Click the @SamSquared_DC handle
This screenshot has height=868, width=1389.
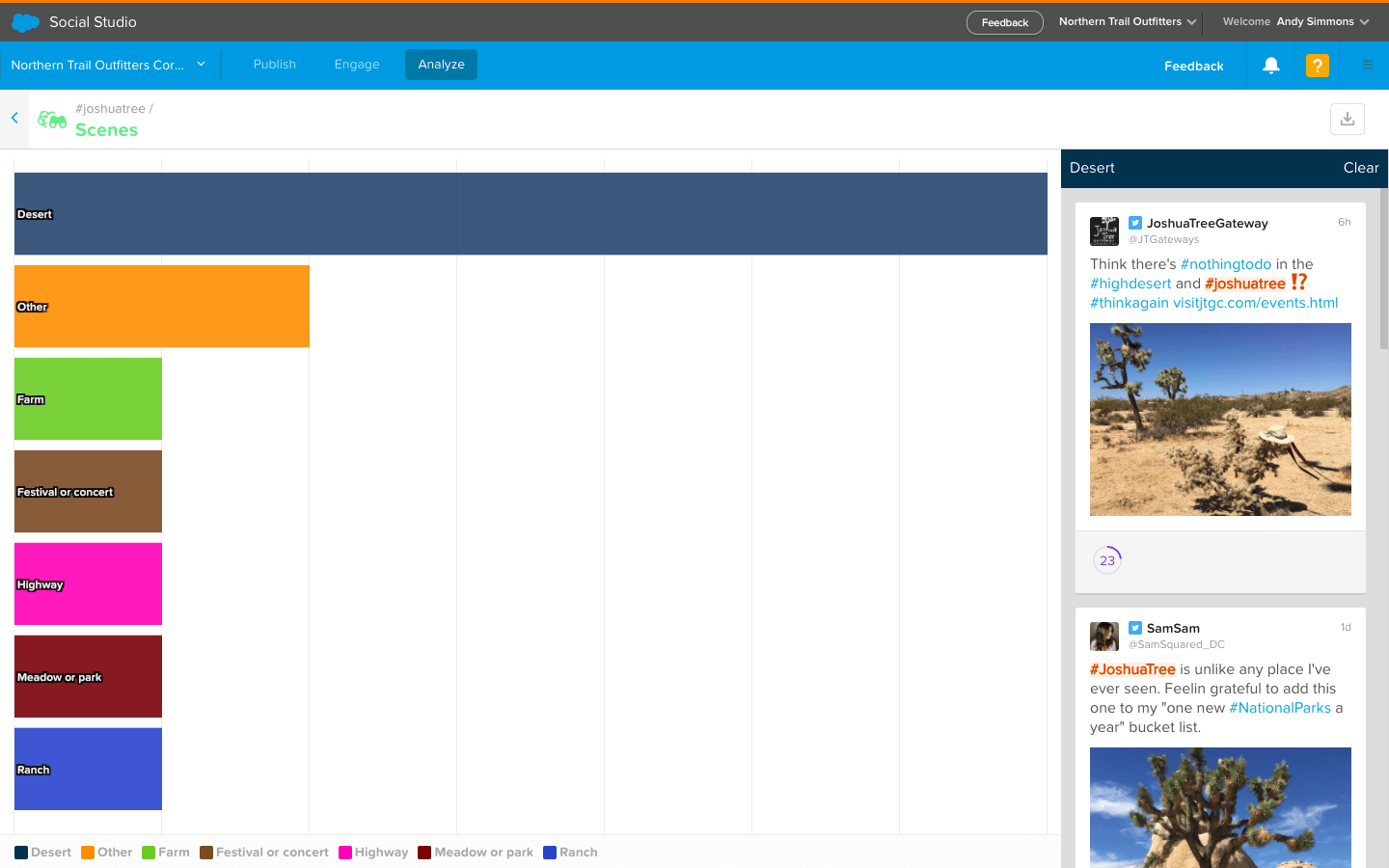pos(1177,644)
